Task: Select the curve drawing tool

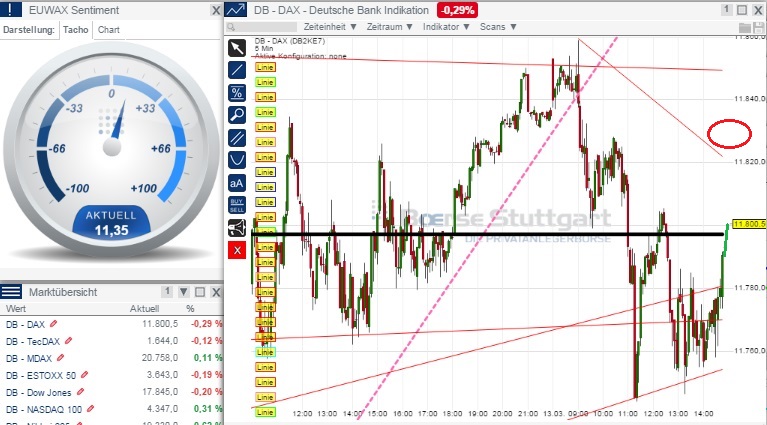Action: pos(237,160)
